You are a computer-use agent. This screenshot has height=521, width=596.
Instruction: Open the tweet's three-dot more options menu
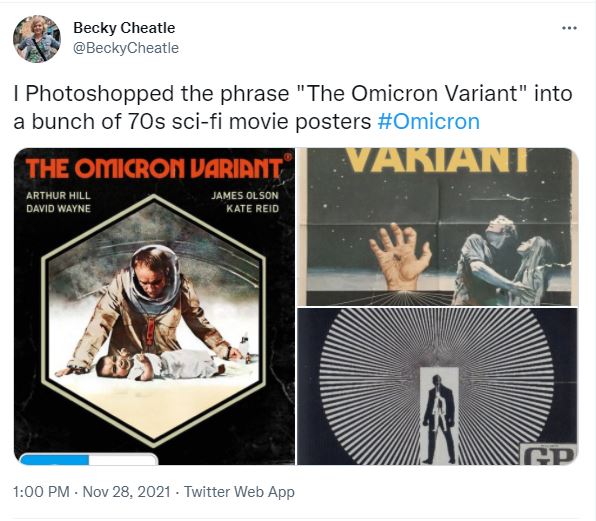[x=569, y=28]
